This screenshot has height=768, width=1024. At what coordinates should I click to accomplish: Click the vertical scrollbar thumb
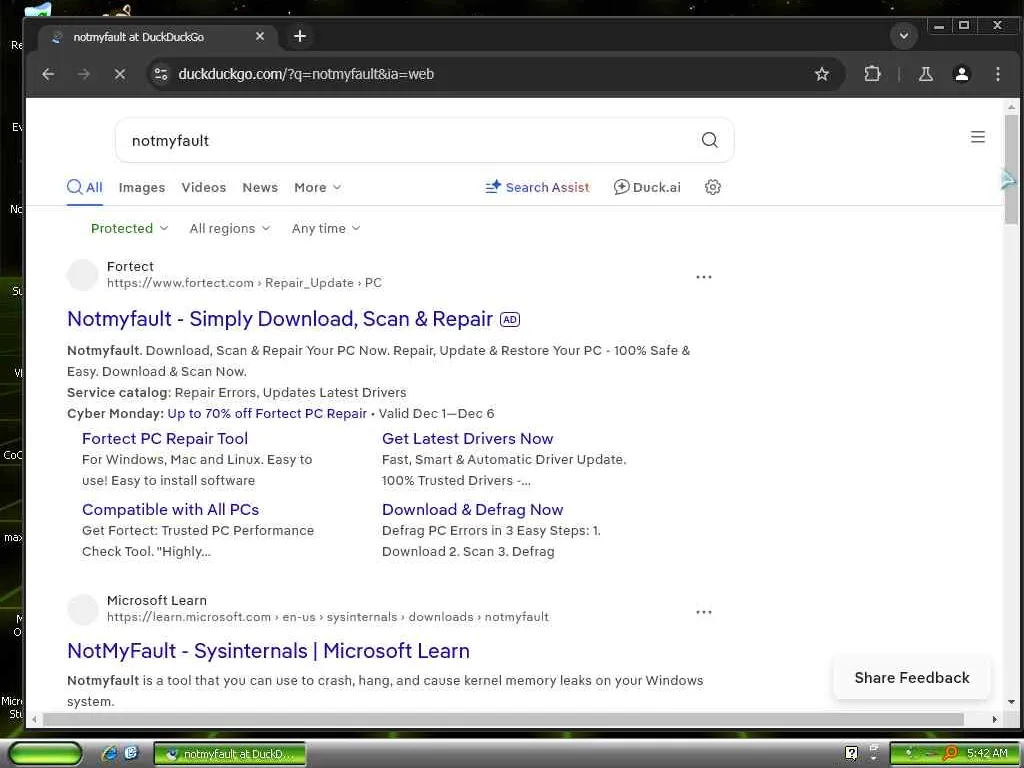point(1011,168)
